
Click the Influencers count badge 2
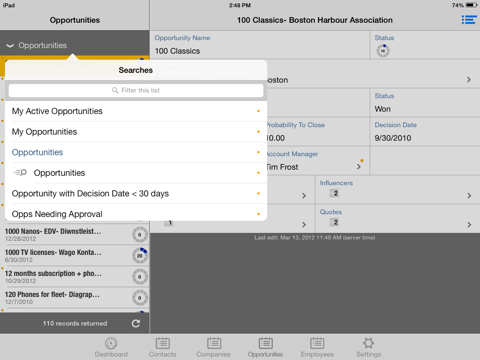(334, 193)
